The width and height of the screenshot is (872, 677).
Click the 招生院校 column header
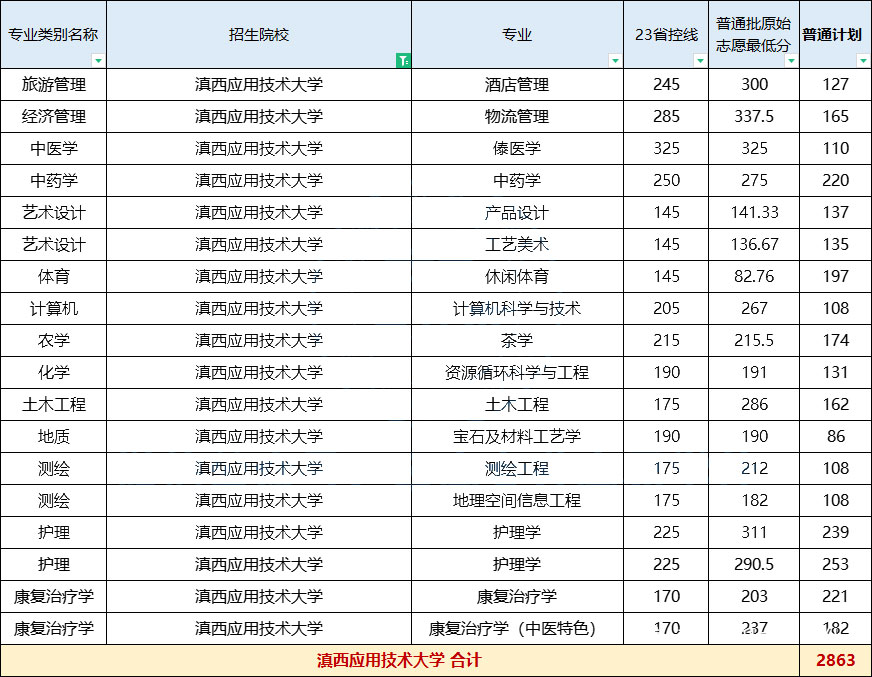[258, 35]
